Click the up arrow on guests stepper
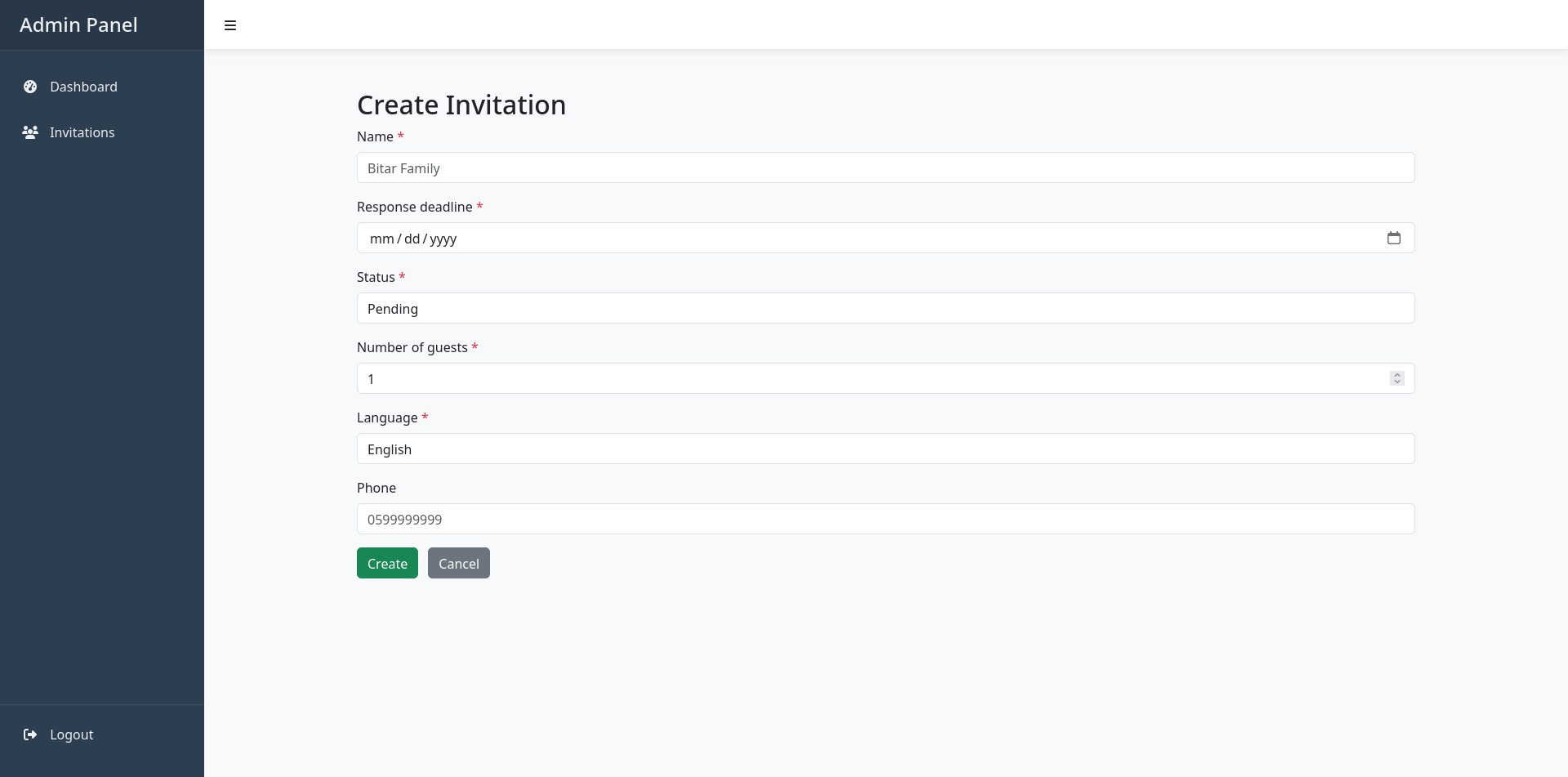1568x777 pixels. (x=1396, y=374)
